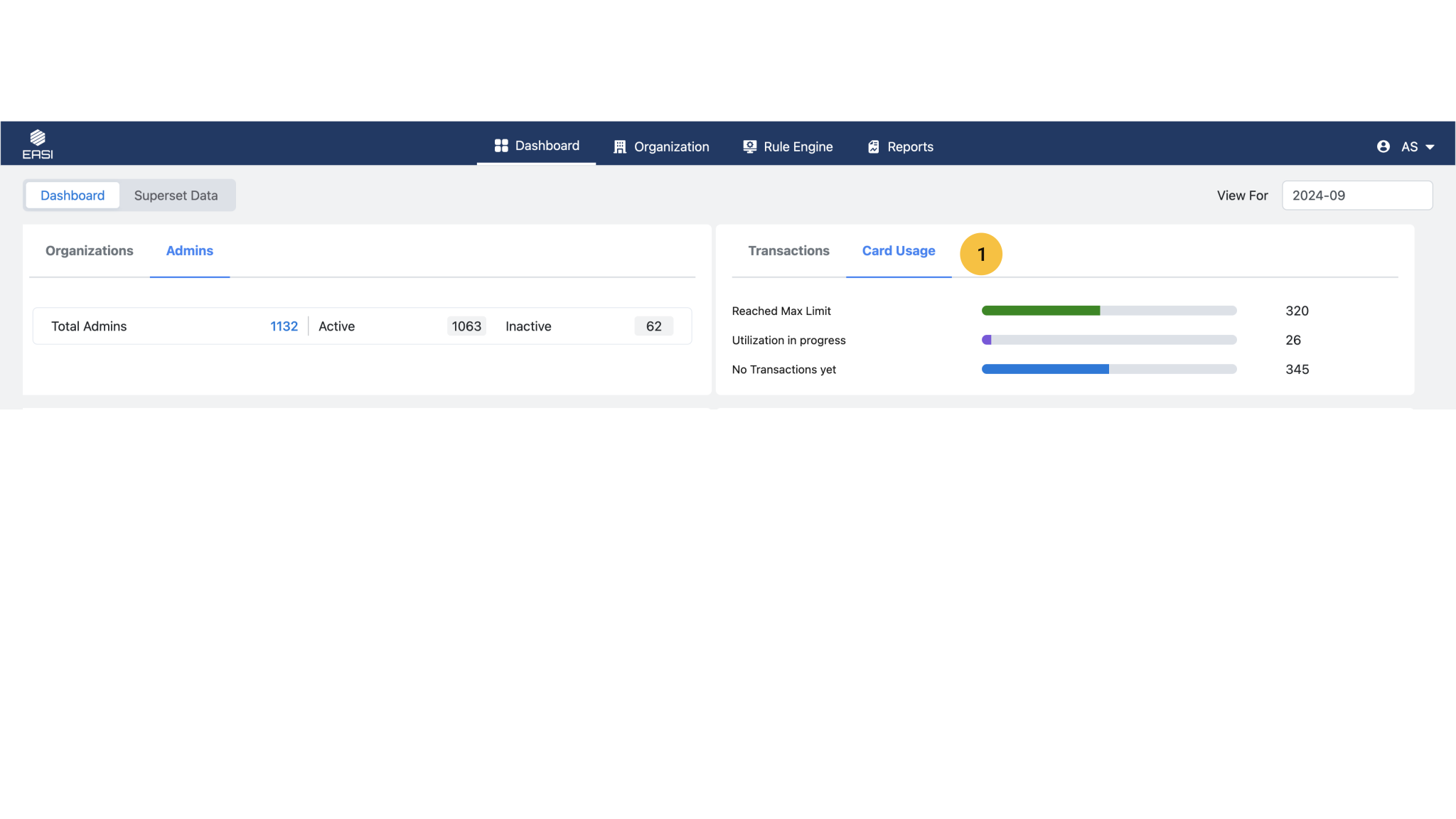This screenshot has width=1456, height=819.
Task: Expand the AS account dropdown arrow
Action: (x=1430, y=147)
